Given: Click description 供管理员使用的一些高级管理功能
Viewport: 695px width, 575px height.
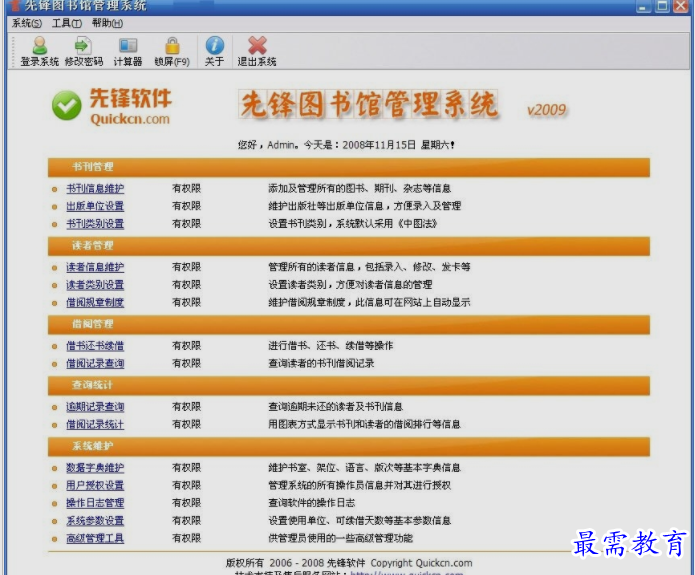Looking at the screenshot, I should (340, 538).
